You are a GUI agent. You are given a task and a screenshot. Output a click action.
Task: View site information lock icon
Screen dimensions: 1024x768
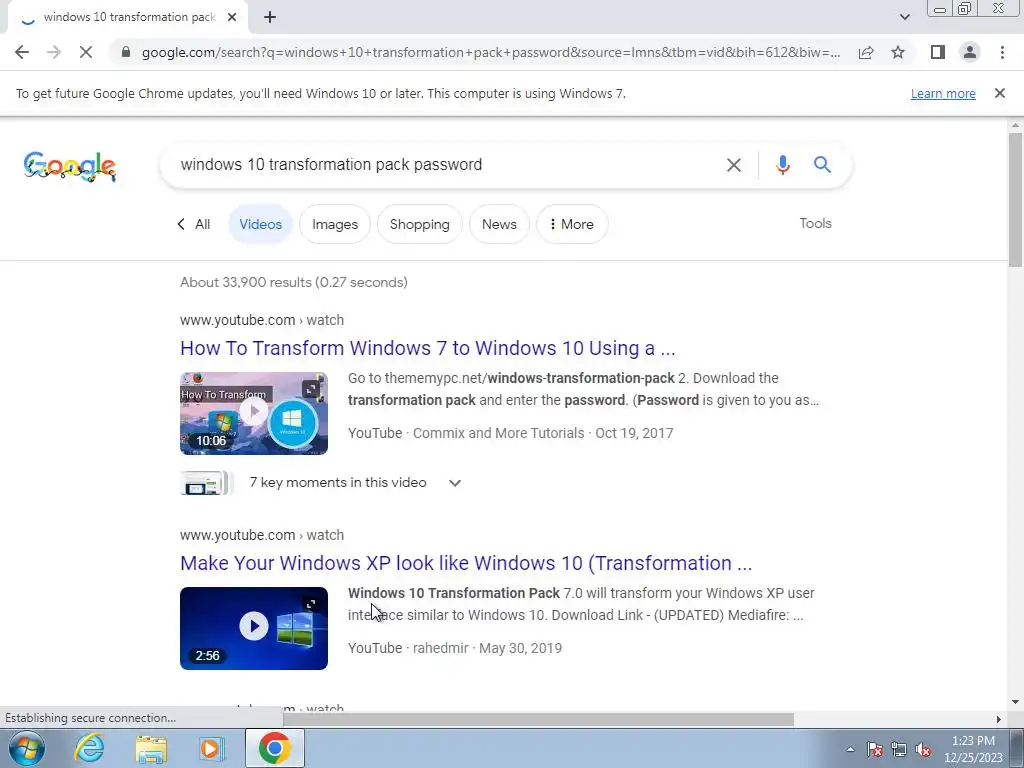click(x=126, y=52)
